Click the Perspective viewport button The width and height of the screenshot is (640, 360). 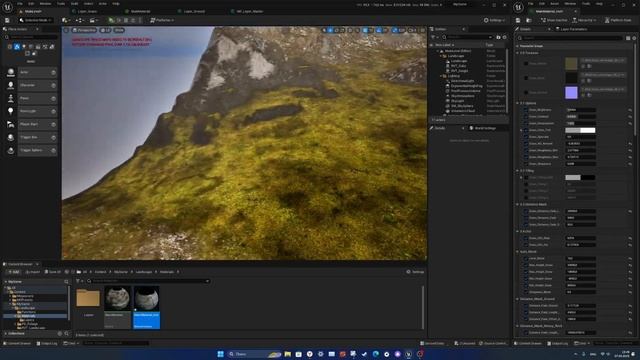pos(84,30)
